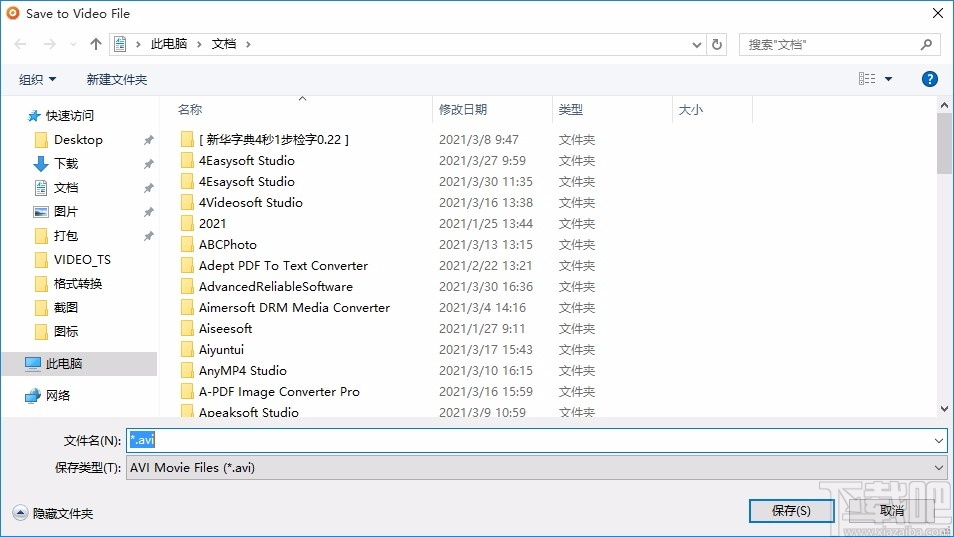
Task: Click pin icon next to 图片
Action: pos(148,212)
